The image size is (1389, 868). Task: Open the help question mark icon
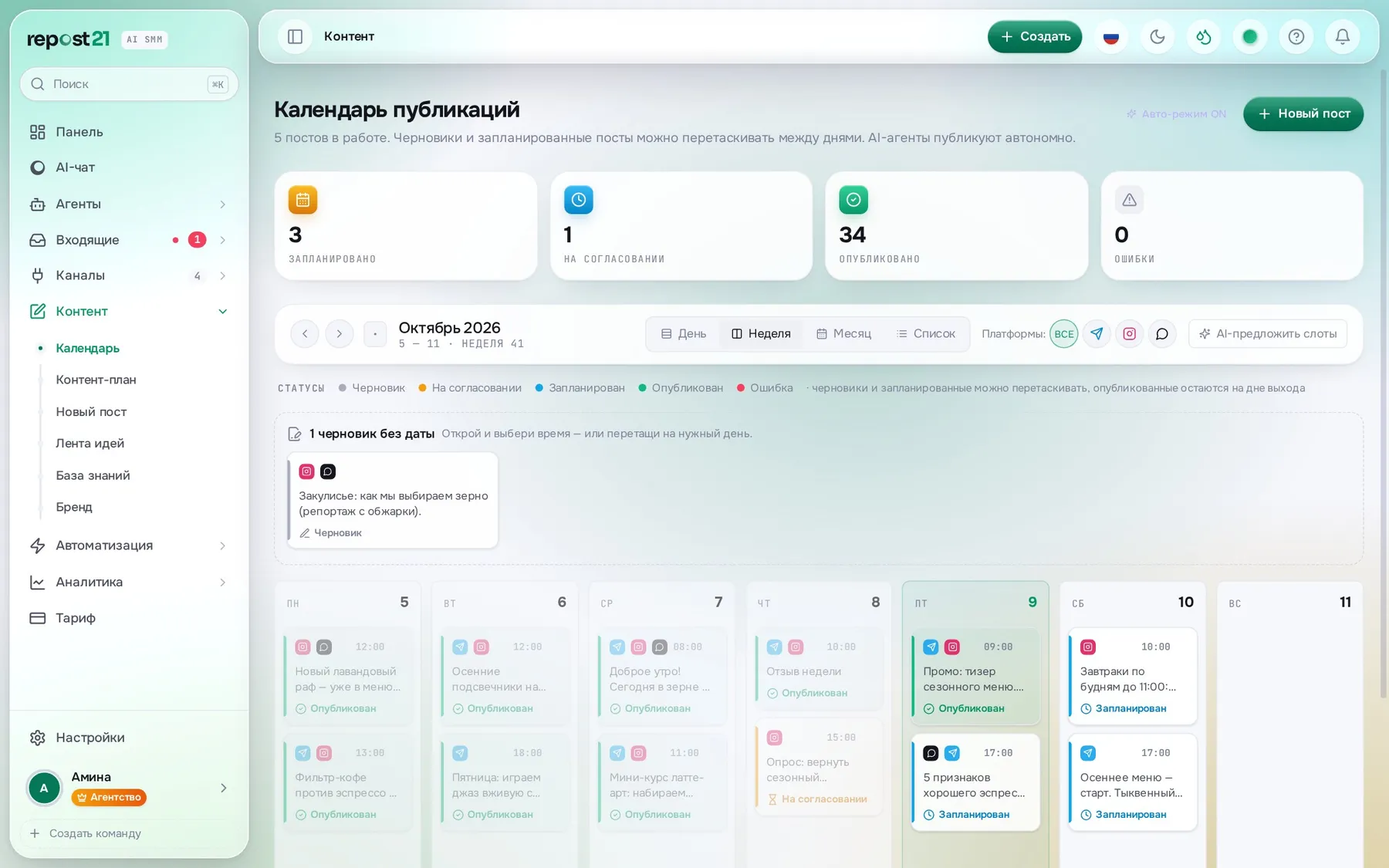pyautogui.click(x=1296, y=36)
